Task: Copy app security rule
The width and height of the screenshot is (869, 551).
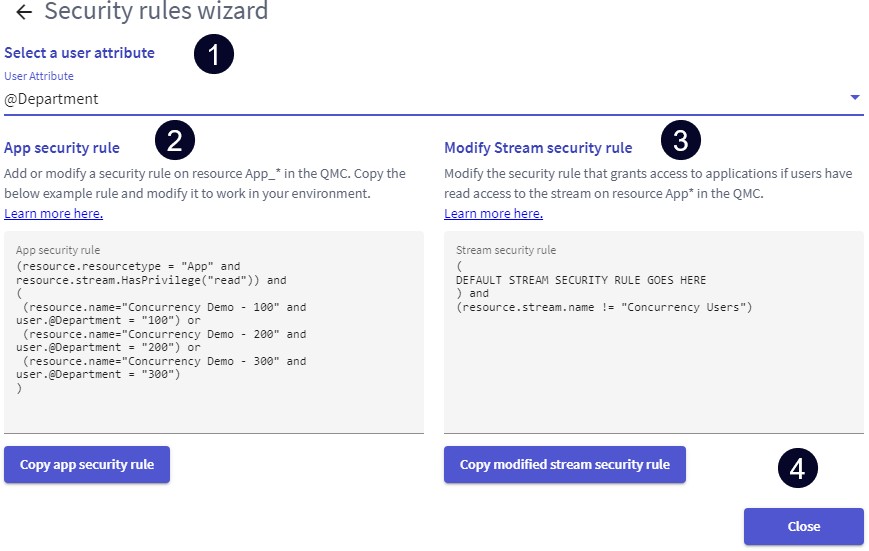Action: pos(87,465)
